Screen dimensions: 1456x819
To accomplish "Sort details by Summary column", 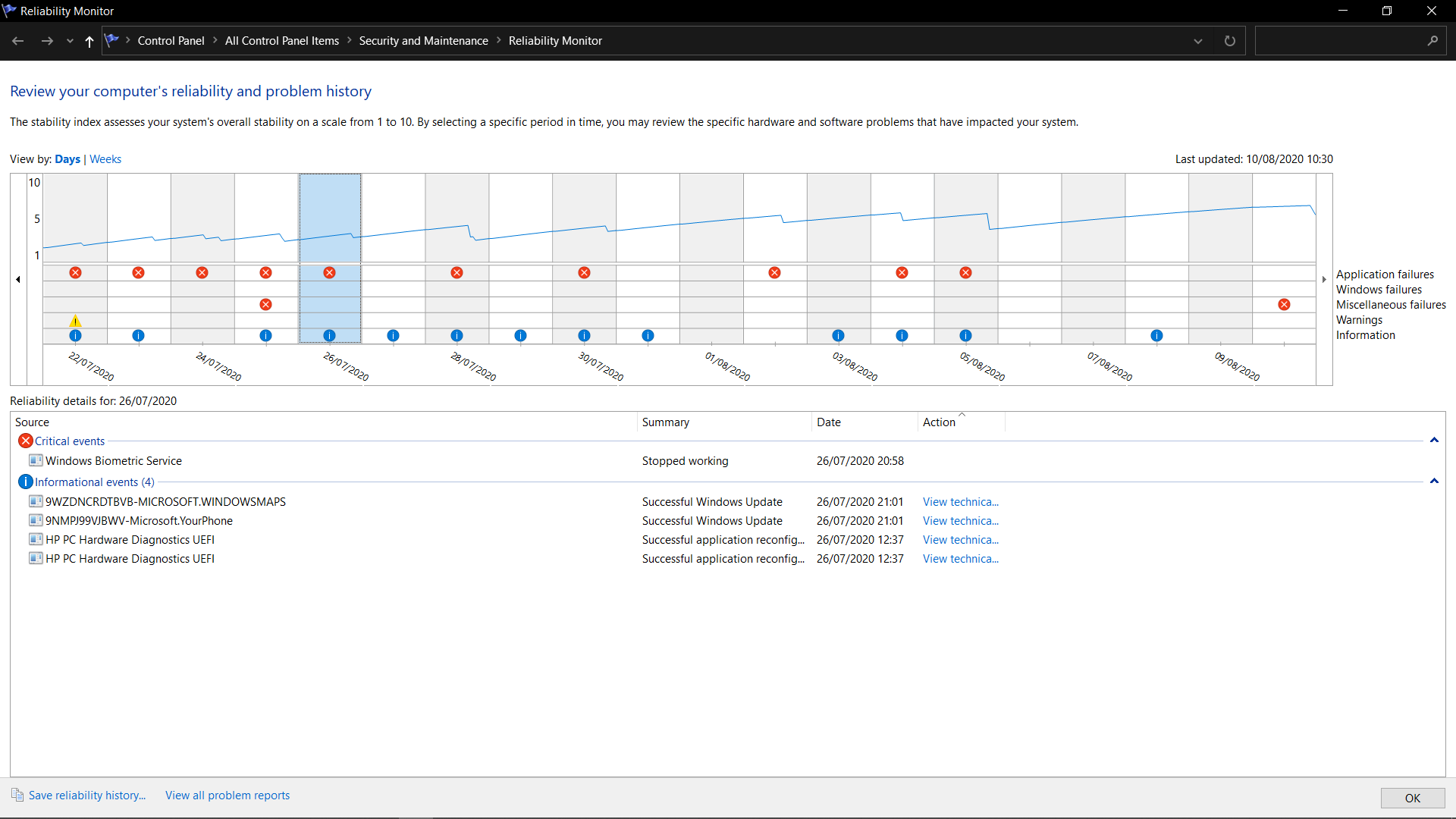I will [724, 422].
